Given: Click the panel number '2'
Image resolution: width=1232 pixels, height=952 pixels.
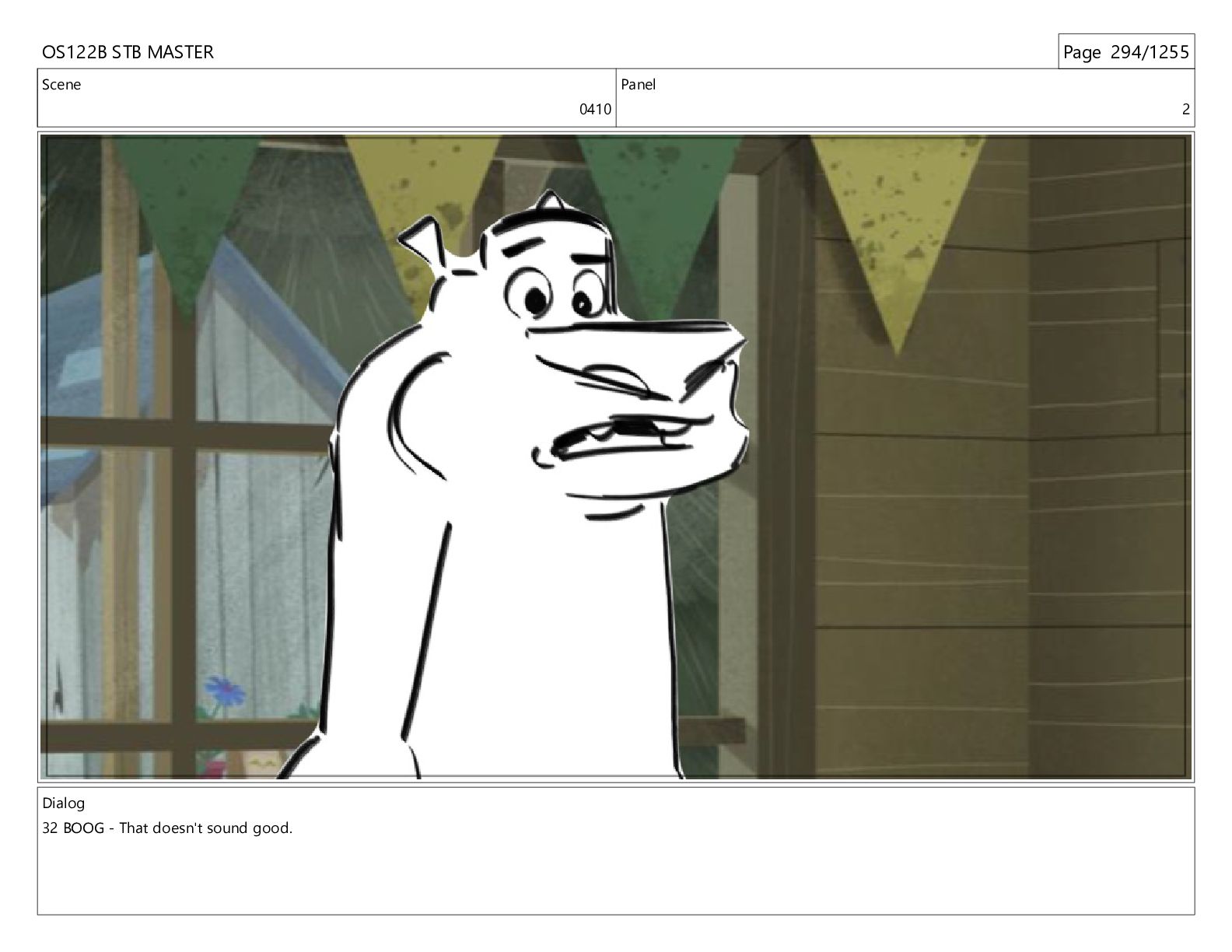Looking at the screenshot, I should pyautogui.click(x=1185, y=110).
